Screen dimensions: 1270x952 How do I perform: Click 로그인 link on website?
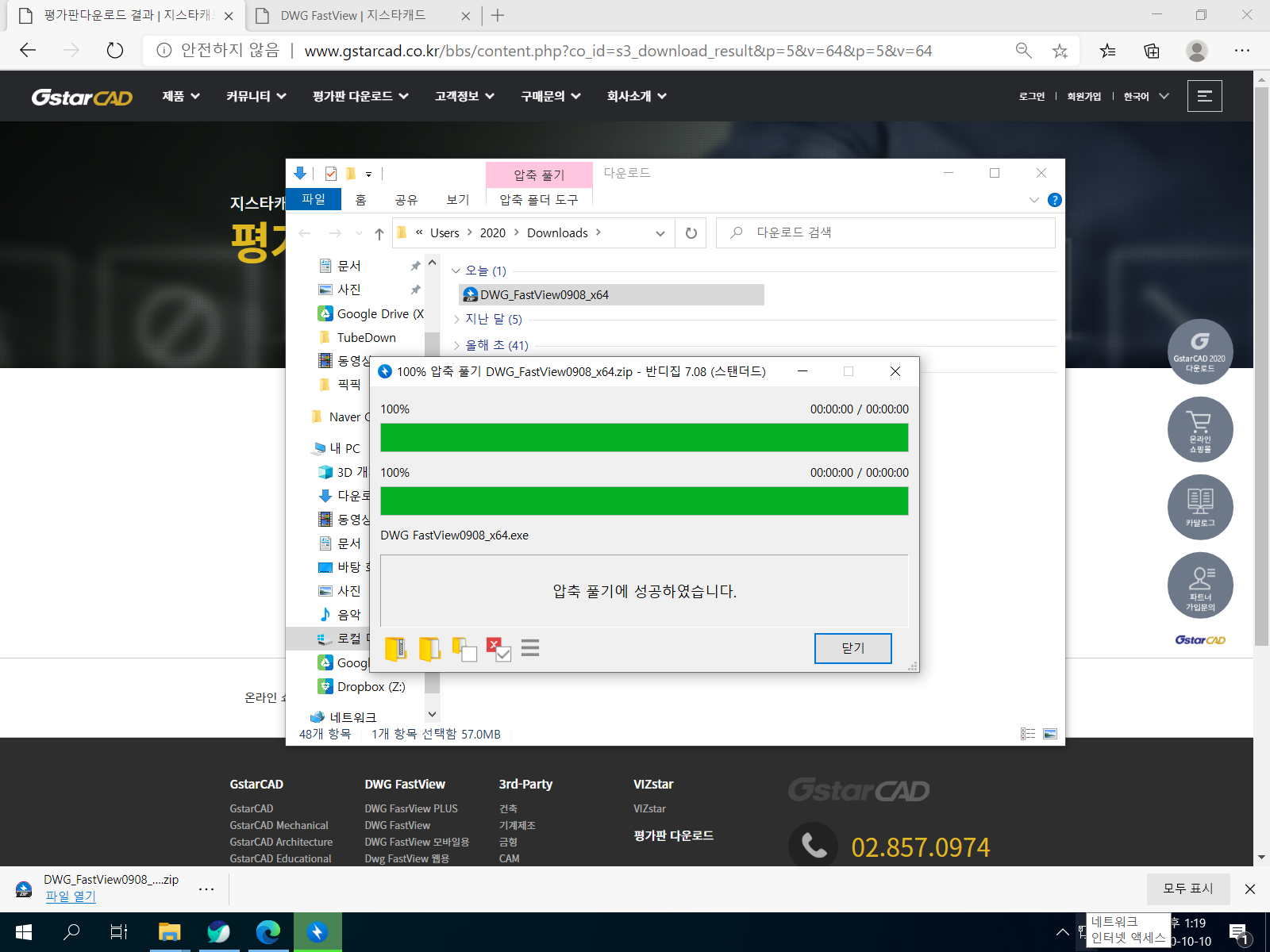click(x=1032, y=96)
